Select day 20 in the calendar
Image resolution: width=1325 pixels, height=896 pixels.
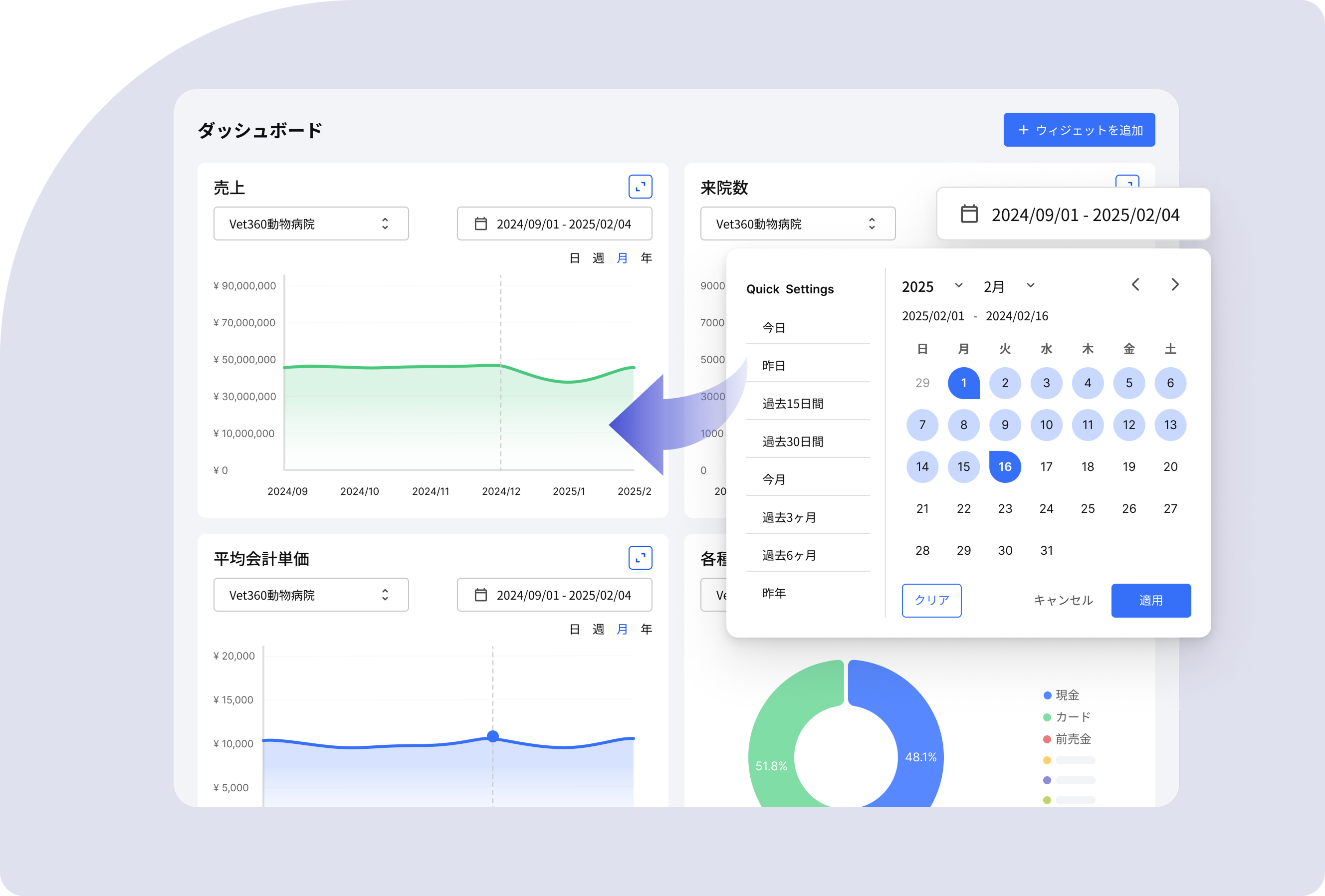point(1170,466)
